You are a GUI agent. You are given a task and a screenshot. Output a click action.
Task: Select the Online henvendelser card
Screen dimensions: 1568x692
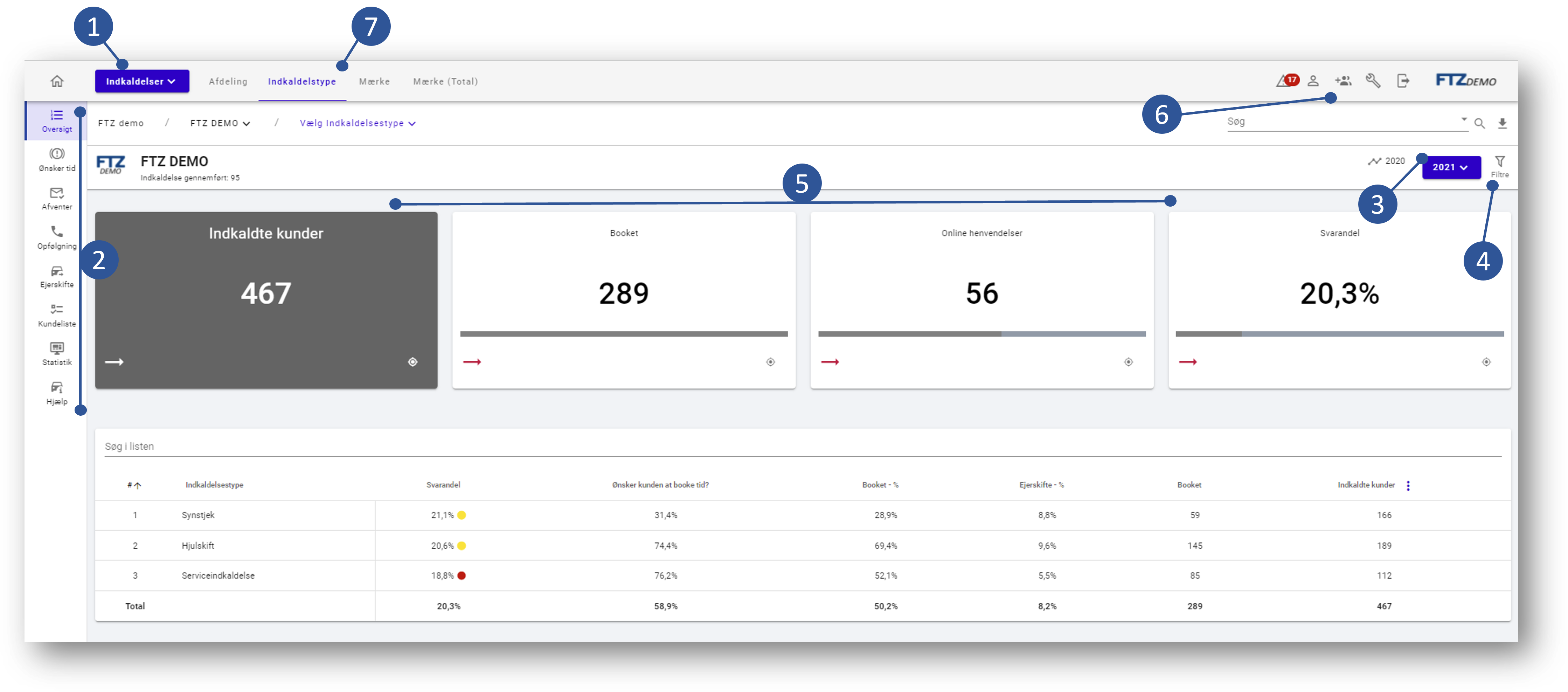pos(982,300)
